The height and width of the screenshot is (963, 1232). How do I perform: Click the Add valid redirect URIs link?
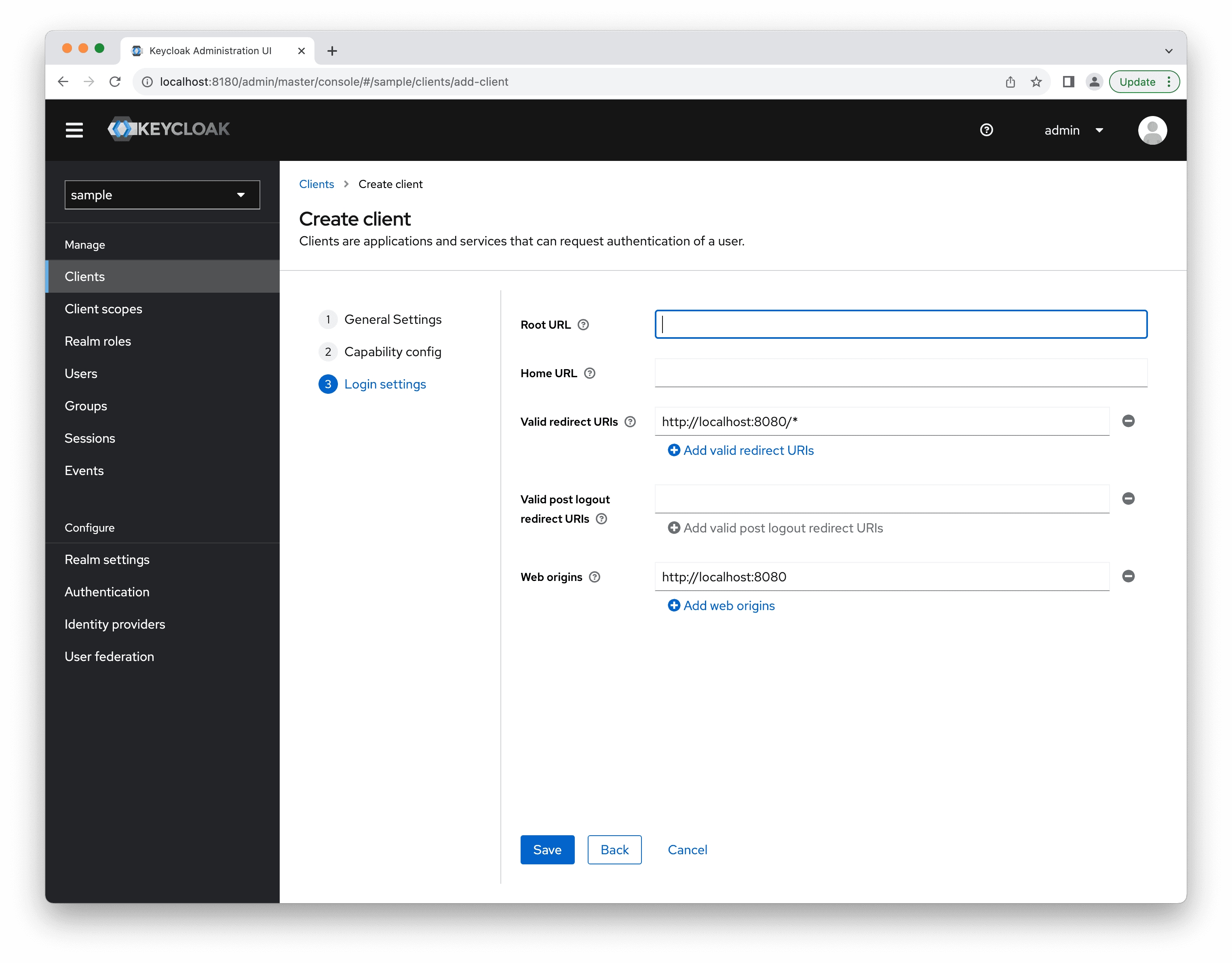pyautogui.click(x=741, y=450)
